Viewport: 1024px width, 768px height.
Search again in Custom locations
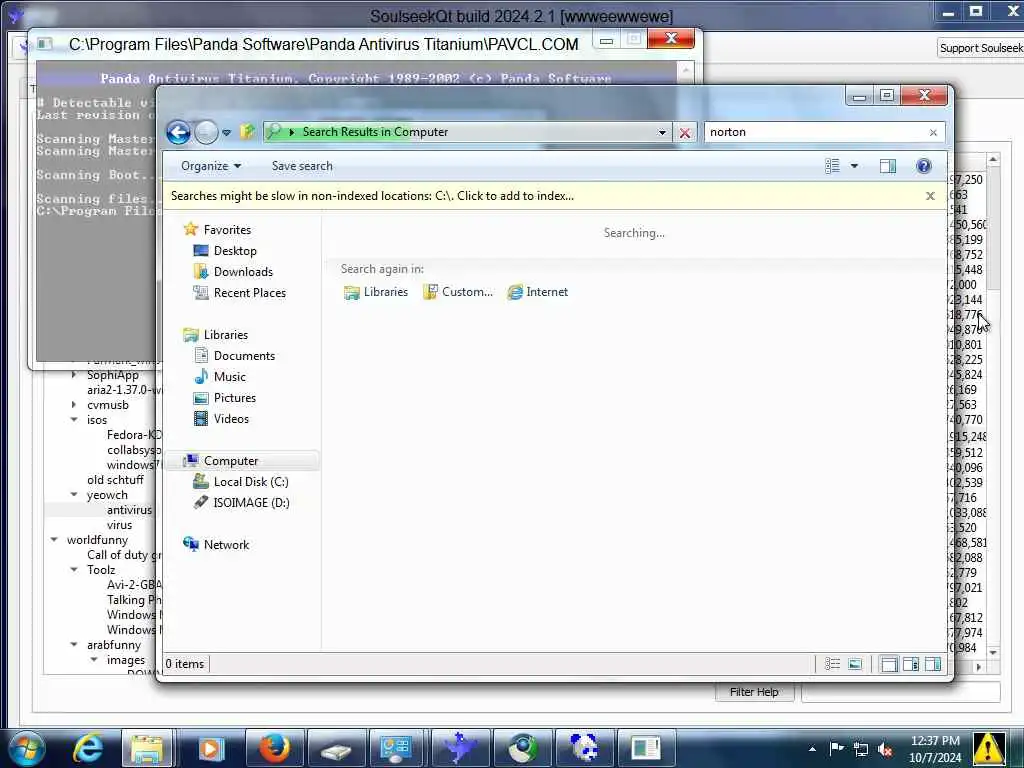458,292
